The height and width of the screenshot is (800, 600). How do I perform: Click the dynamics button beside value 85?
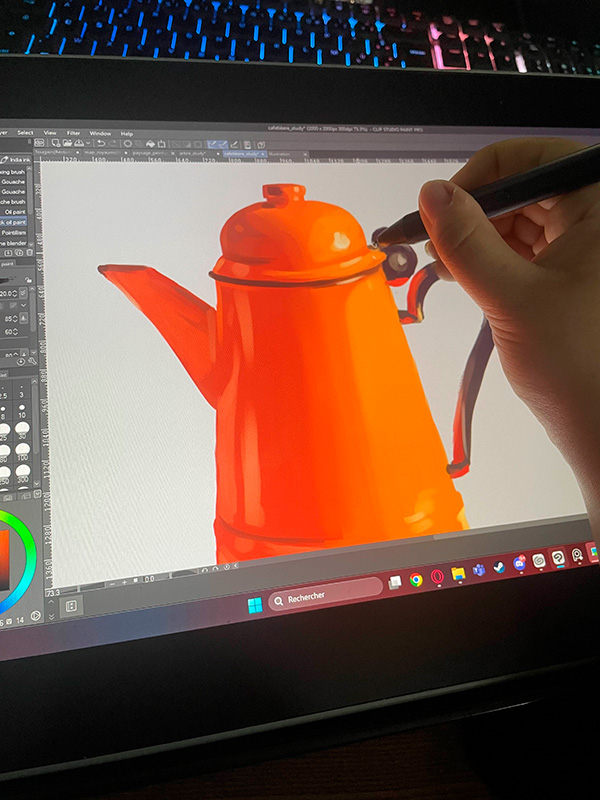(23, 319)
